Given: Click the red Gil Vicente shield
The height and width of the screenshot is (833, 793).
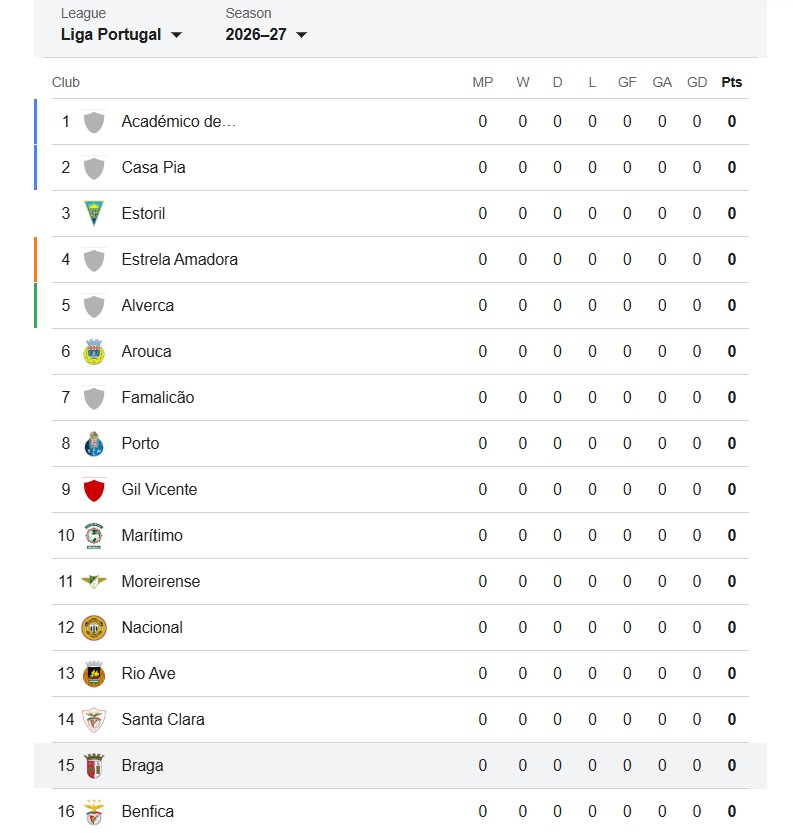Looking at the screenshot, I should coord(94,490).
